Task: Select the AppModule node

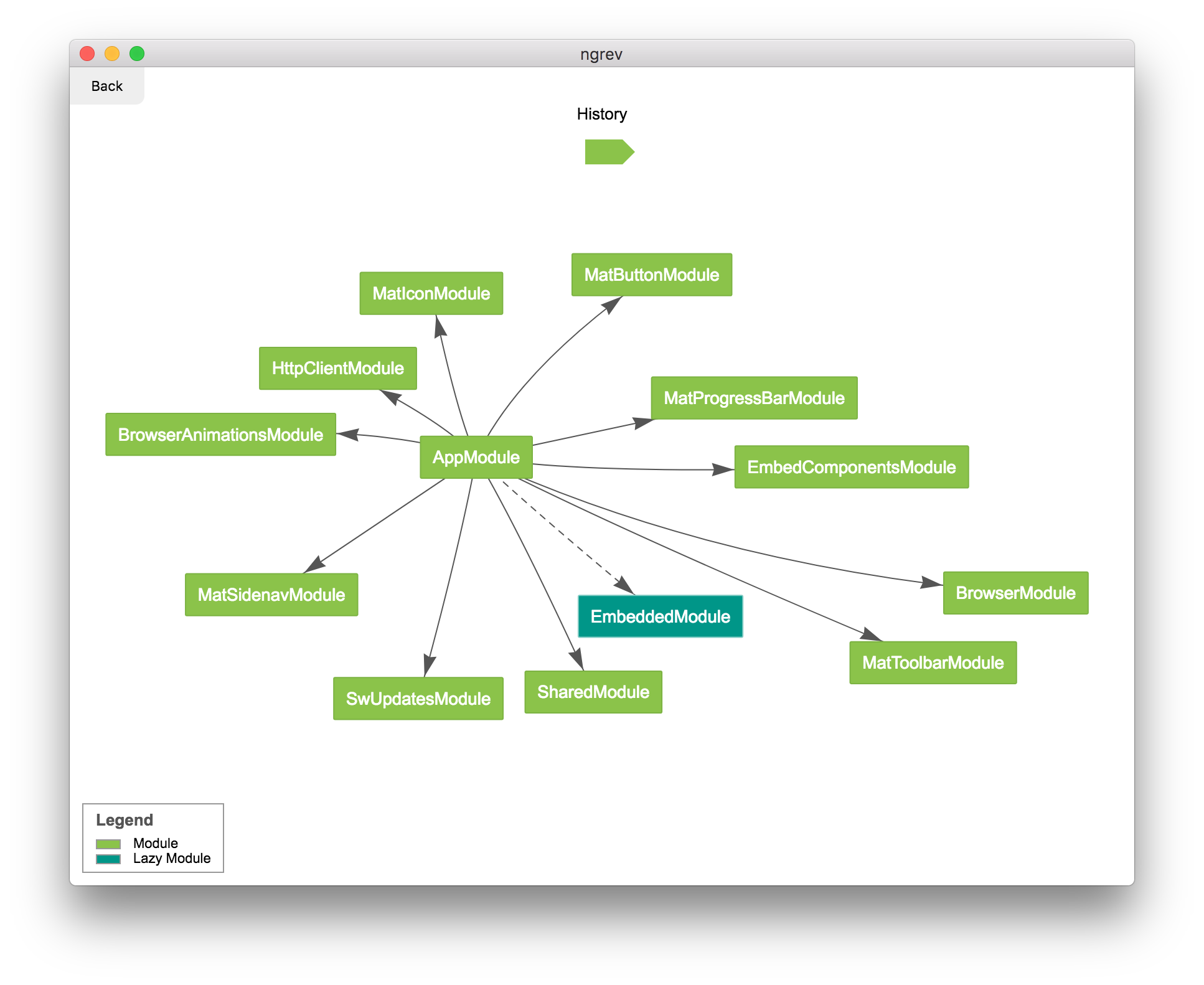Action: tap(476, 457)
